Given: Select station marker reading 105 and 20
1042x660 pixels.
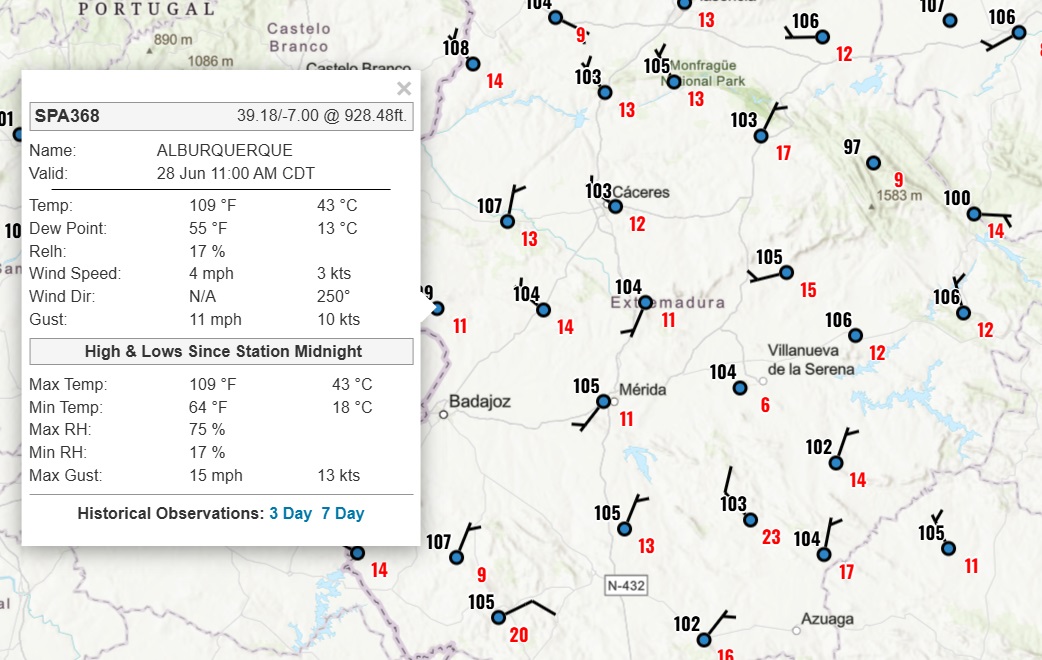Looking at the screenshot, I should coord(498,617).
